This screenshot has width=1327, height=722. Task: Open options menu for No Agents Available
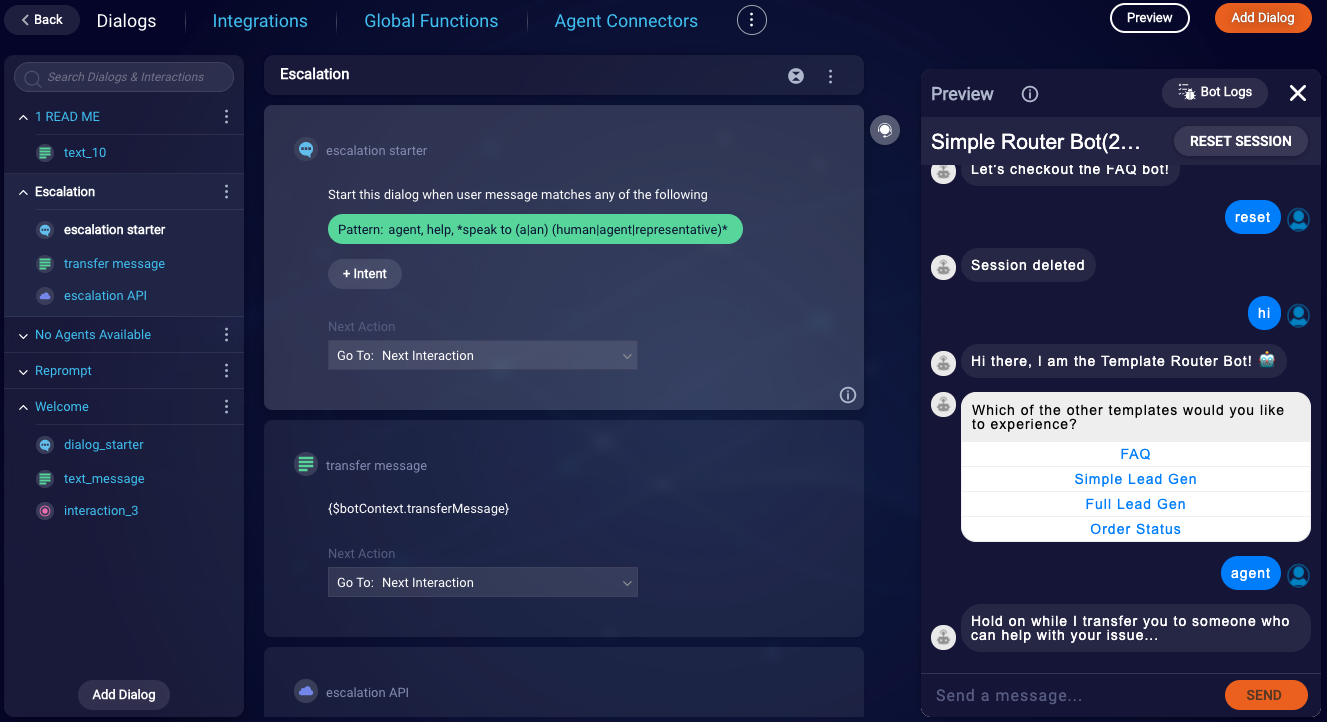pyautogui.click(x=226, y=335)
